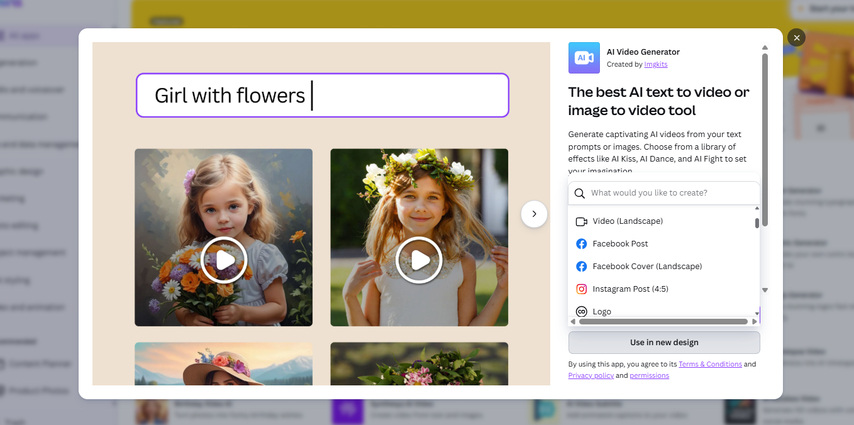The image size is (854, 425).
Task: Click the video camera icon beside Video (Landscape)
Action: coord(581,222)
